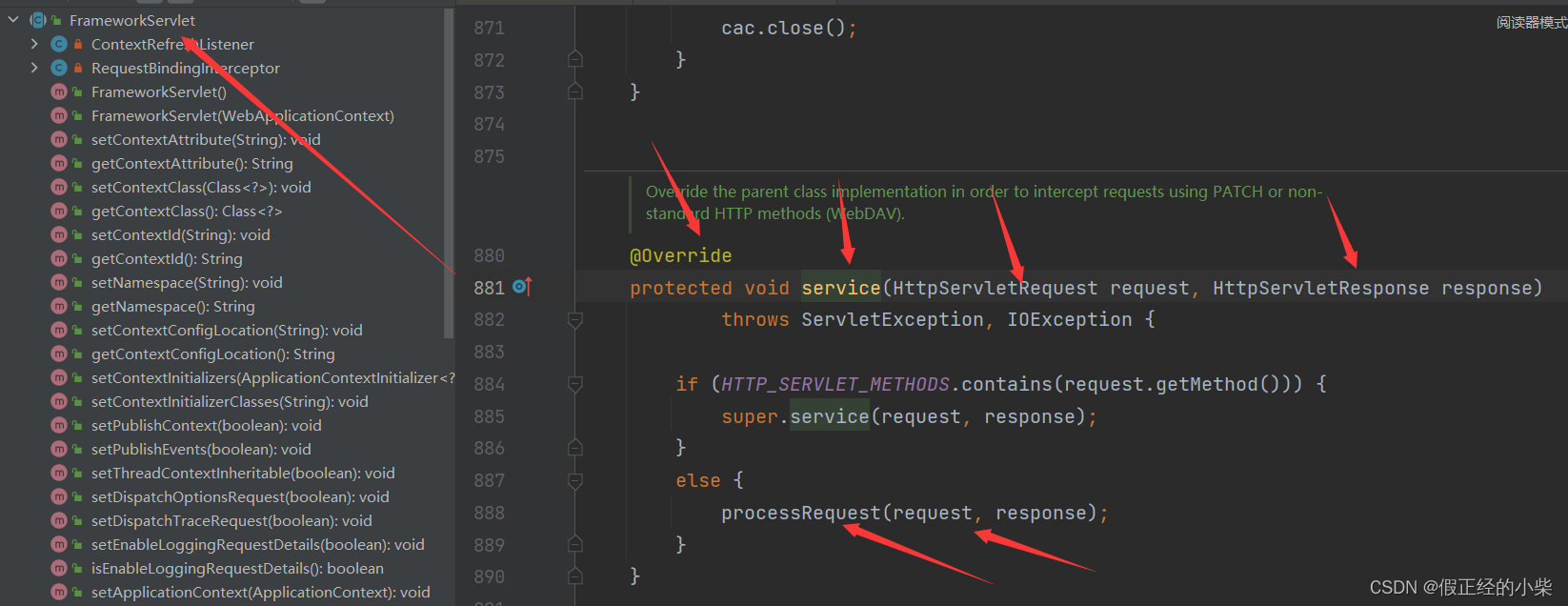
Task: Fold the else block at line 887
Action: tap(575, 480)
